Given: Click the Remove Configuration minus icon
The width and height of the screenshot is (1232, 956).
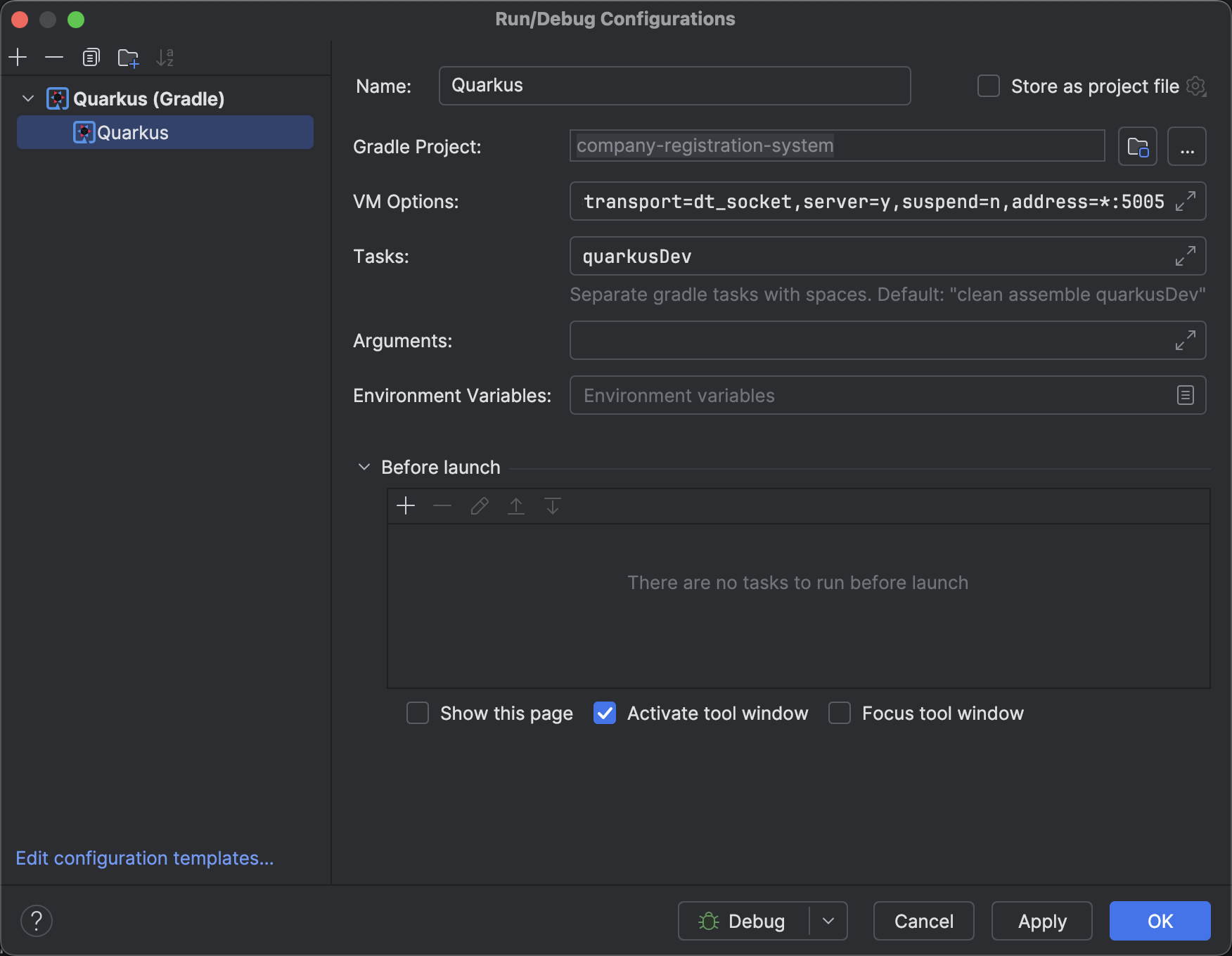Looking at the screenshot, I should point(54,57).
